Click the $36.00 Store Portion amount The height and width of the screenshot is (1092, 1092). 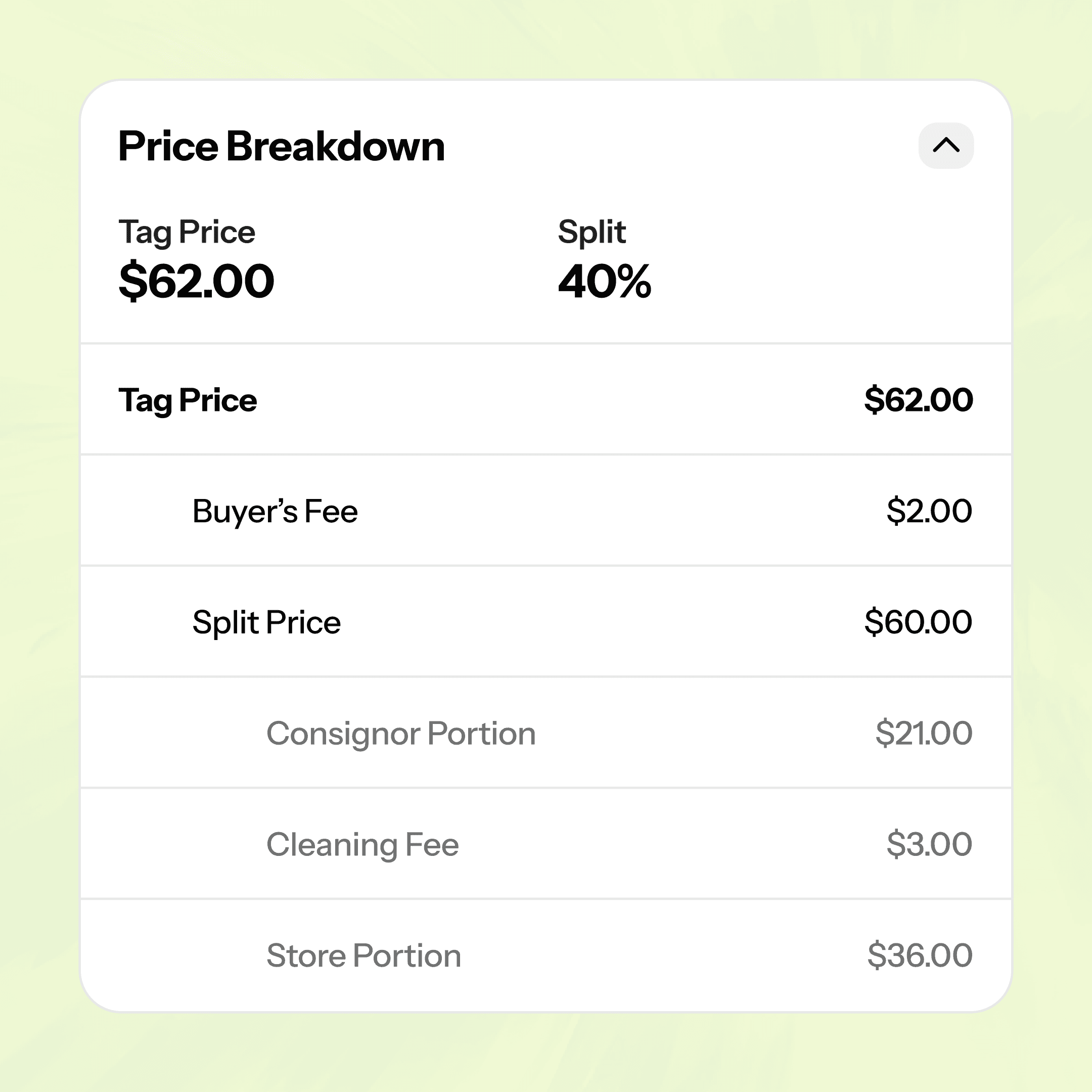920,955
